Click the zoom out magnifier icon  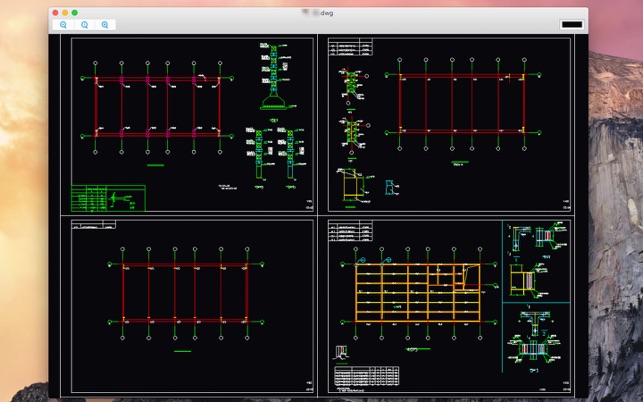64,25
